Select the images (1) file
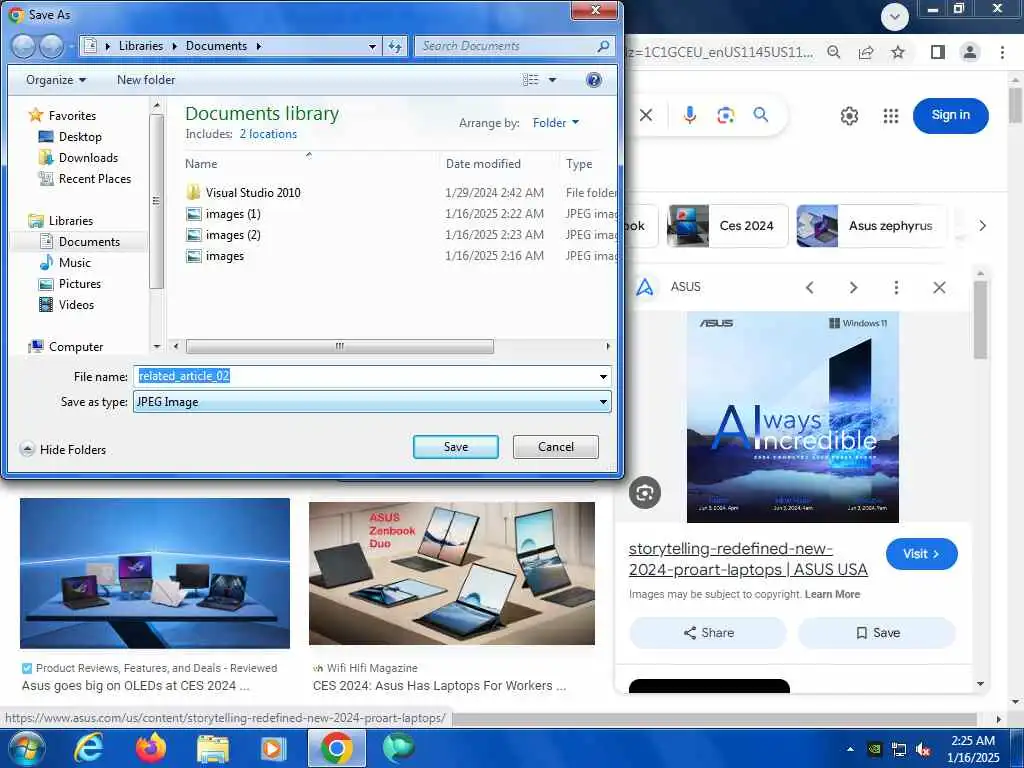 (224, 214)
